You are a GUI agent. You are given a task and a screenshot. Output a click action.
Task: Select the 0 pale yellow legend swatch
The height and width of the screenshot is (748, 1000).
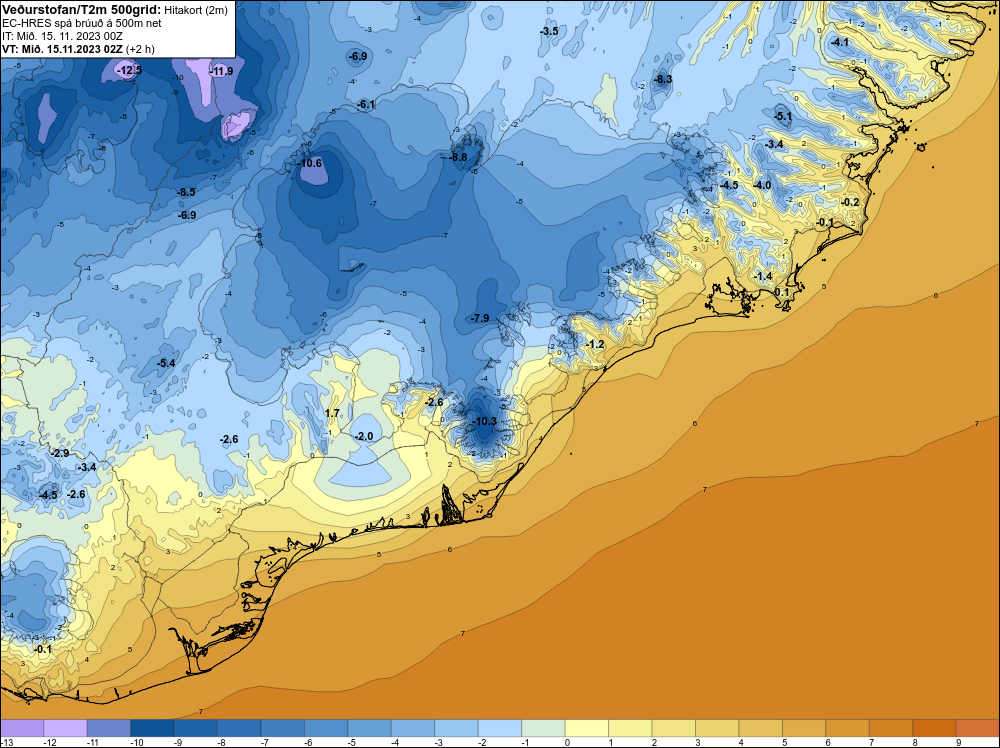[587, 728]
